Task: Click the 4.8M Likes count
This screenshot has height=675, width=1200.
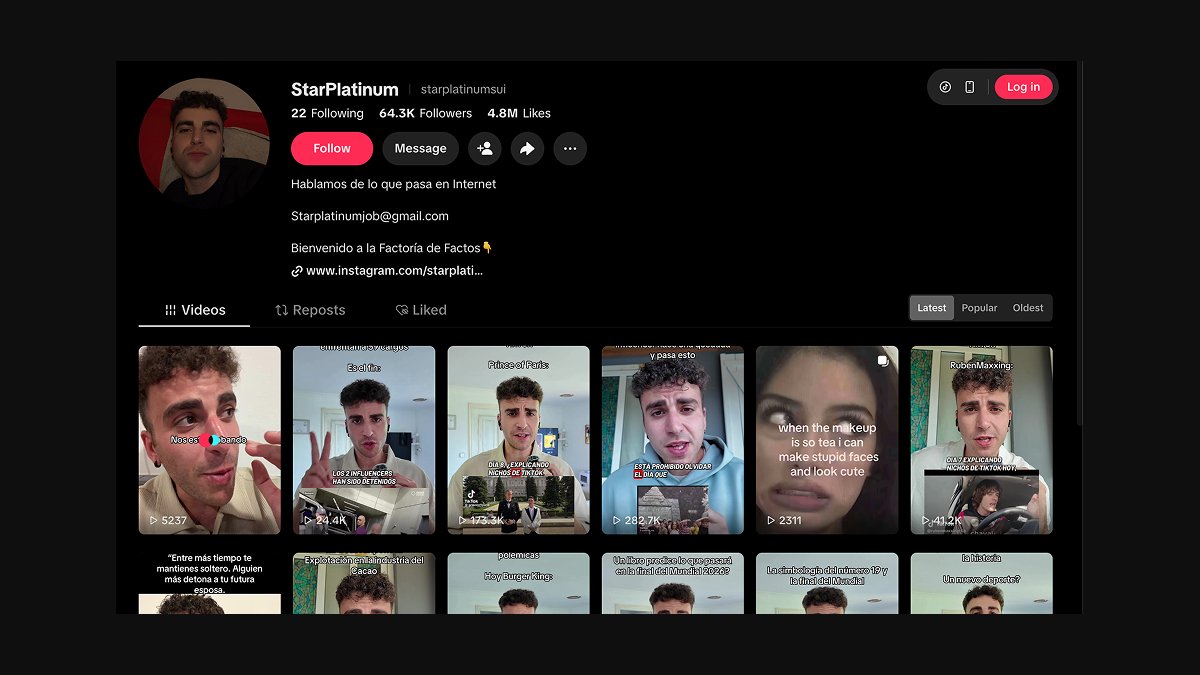Action: tap(519, 113)
